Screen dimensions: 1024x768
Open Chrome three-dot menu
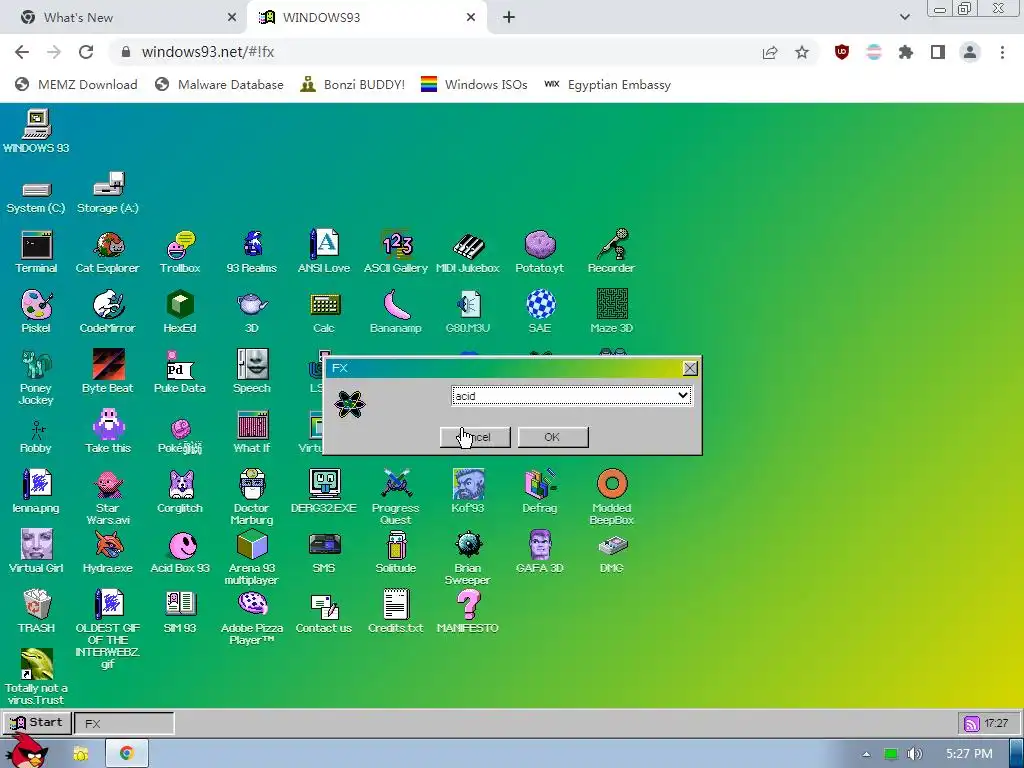point(1002,52)
